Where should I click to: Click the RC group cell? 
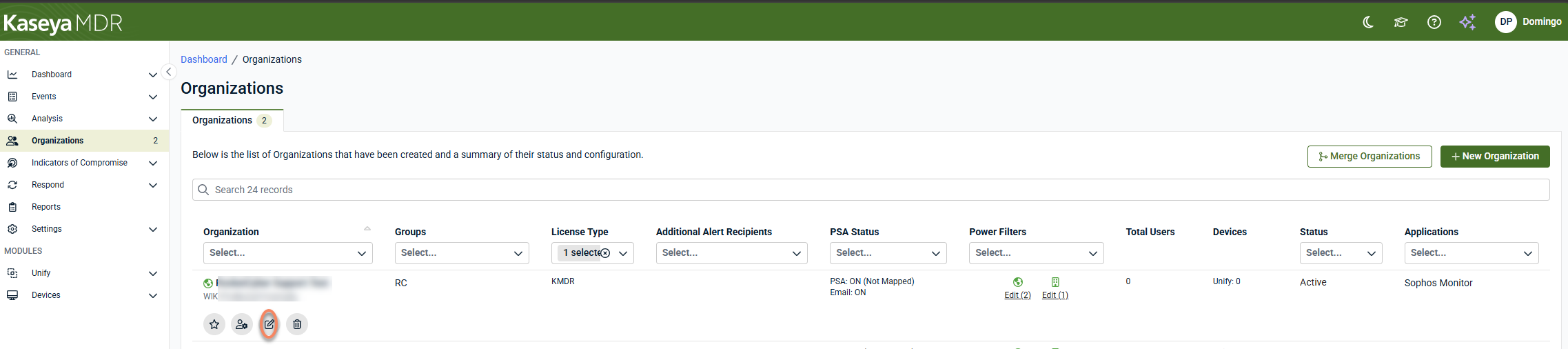click(401, 283)
